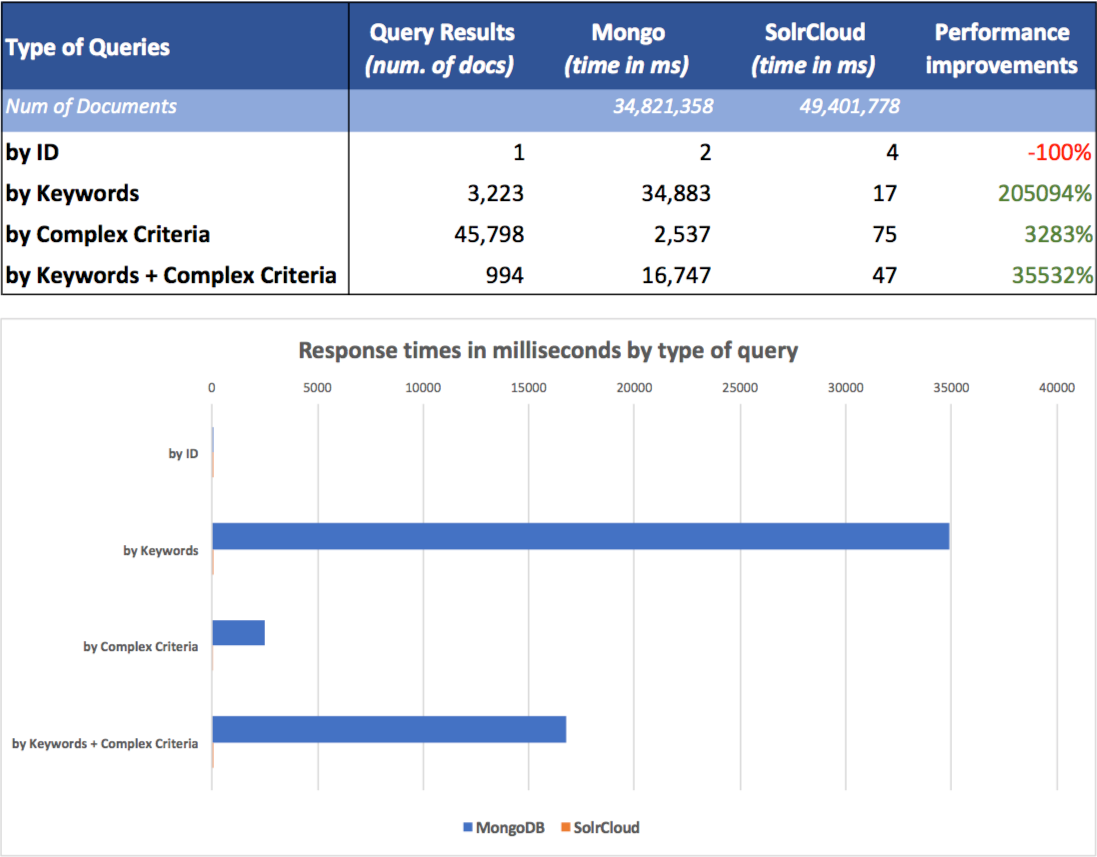Click the "Num of Documents" row label
Image resolution: width=1097 pixels, height=857 pixels.
click(91, 106)
